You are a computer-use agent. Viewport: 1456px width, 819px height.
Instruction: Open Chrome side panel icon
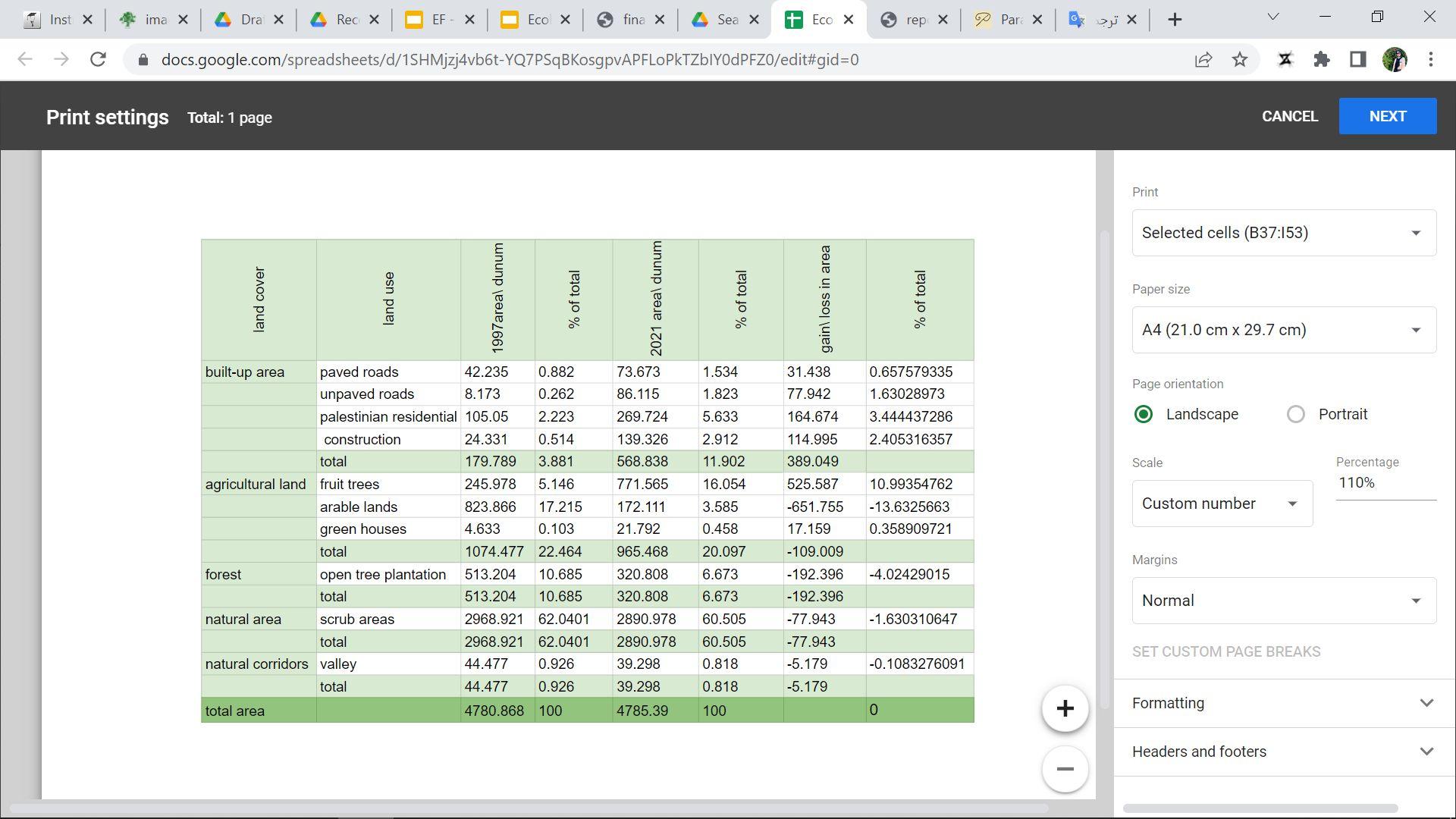click(x=1357, y=59)
